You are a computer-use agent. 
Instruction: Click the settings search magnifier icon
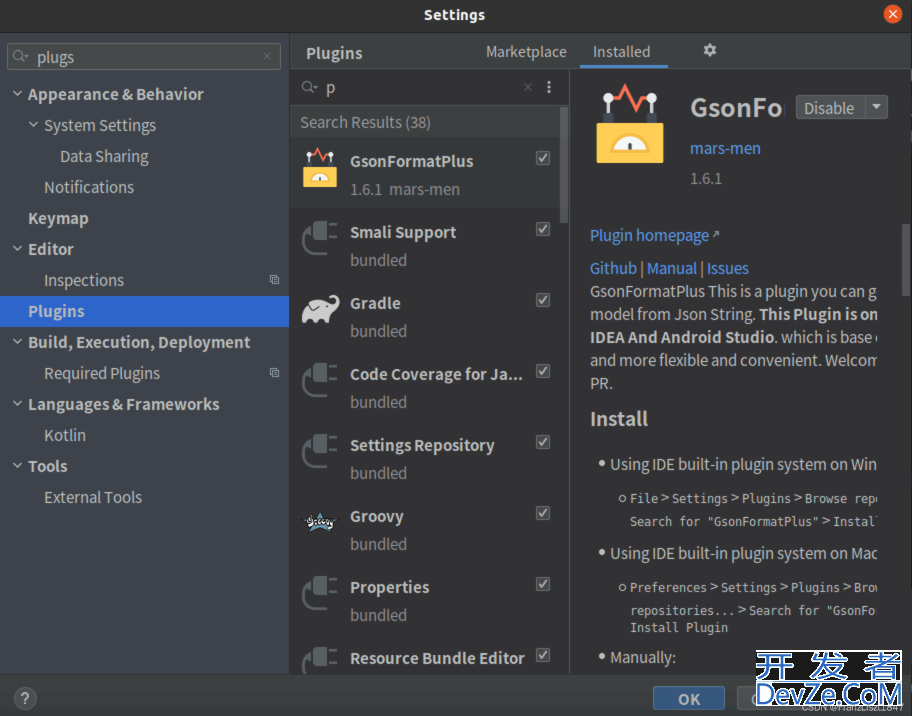coord(20,56)
